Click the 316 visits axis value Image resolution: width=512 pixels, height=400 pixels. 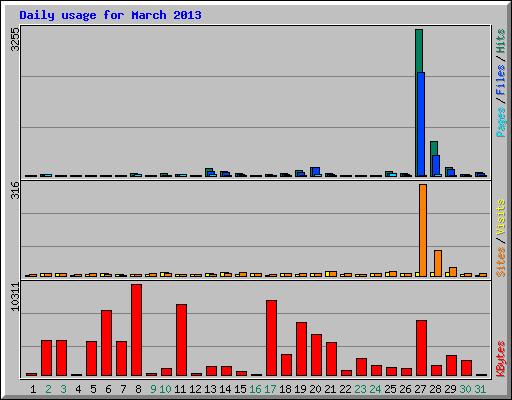pos(15,190)
